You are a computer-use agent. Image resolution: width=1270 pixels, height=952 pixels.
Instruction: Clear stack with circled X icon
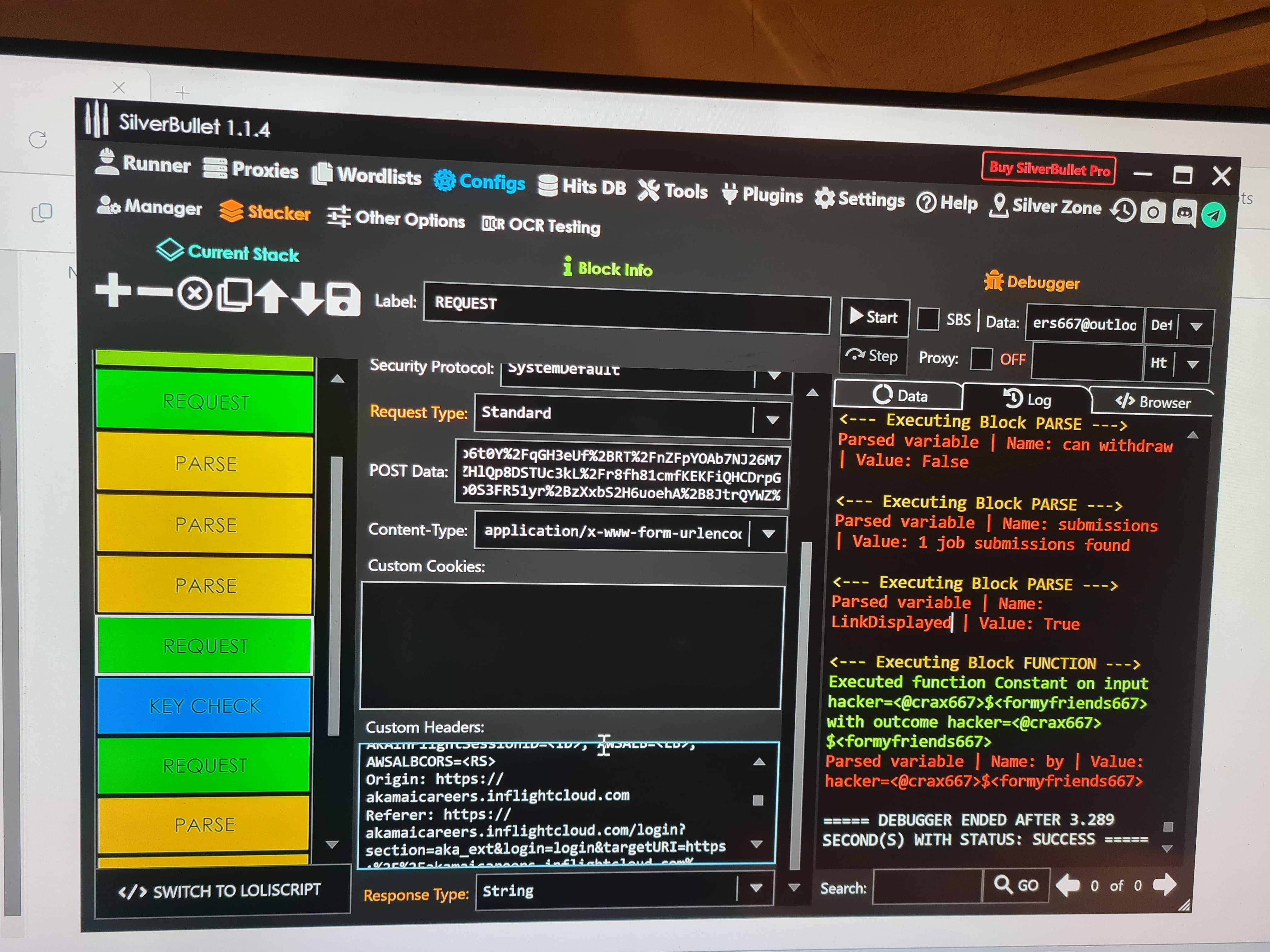[x=195, y=294]
